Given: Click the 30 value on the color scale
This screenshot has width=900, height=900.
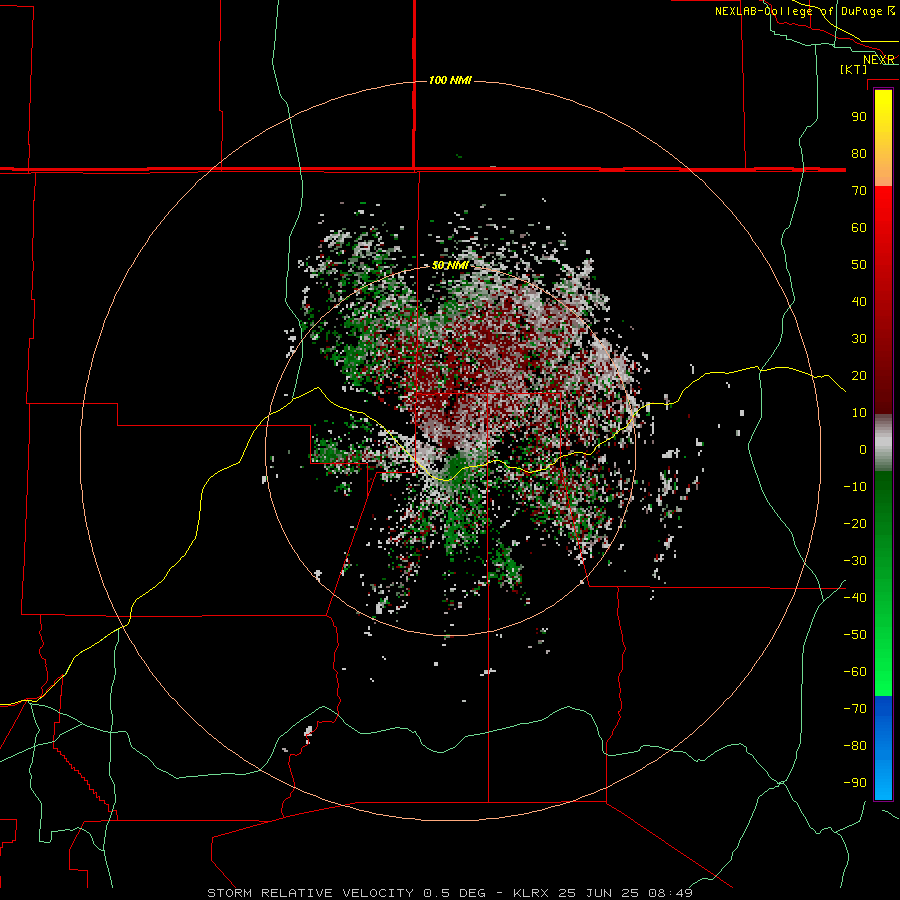Looking at the screenshot, I should pos(859,339).
